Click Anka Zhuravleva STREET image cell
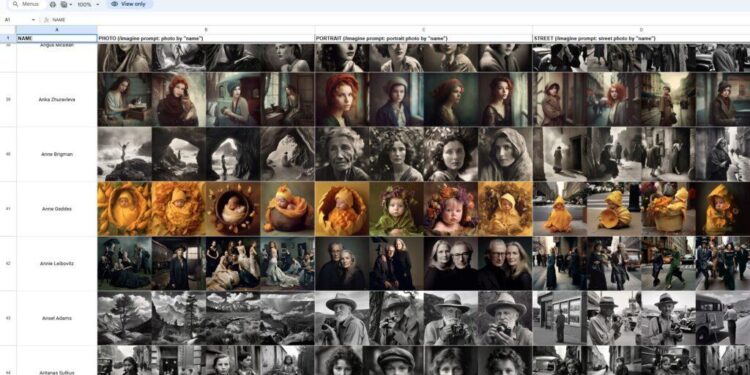Screen dimensions: 750x375 tap(641, 99)
